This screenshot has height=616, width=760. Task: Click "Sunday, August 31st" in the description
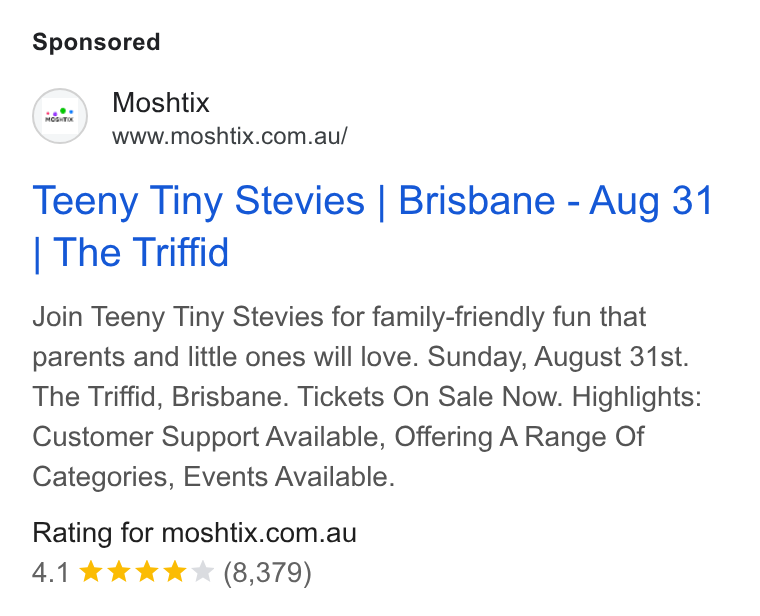pos(557,358)
